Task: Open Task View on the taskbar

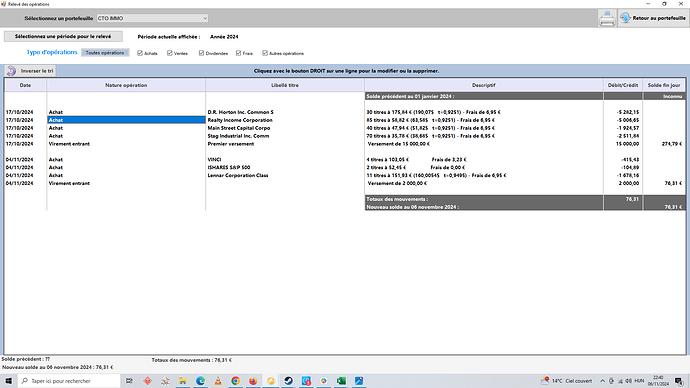Action: [x=129, y=381]
